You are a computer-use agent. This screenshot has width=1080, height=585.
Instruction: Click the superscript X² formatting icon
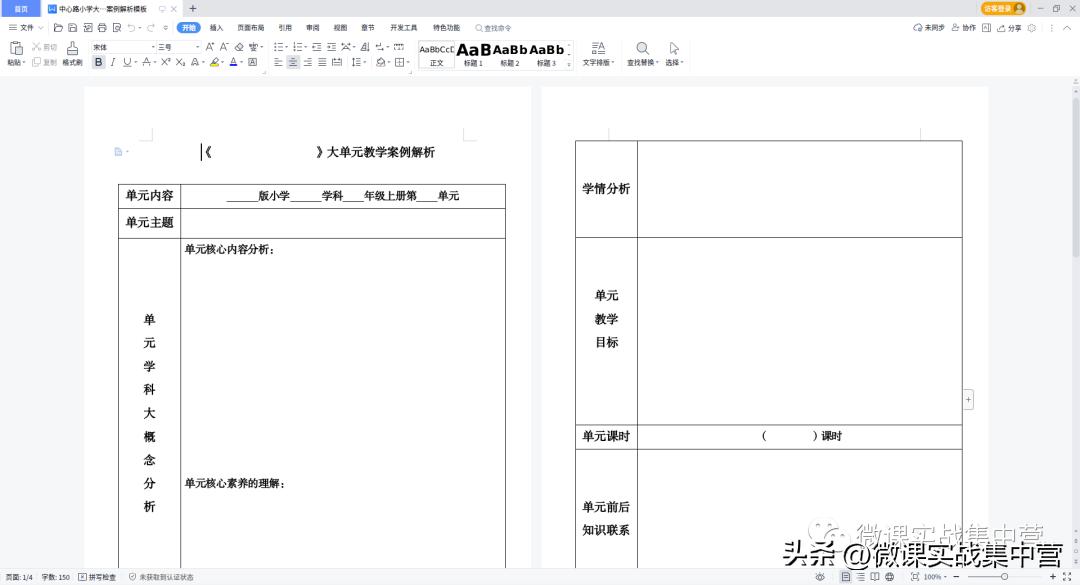(163, 62)
